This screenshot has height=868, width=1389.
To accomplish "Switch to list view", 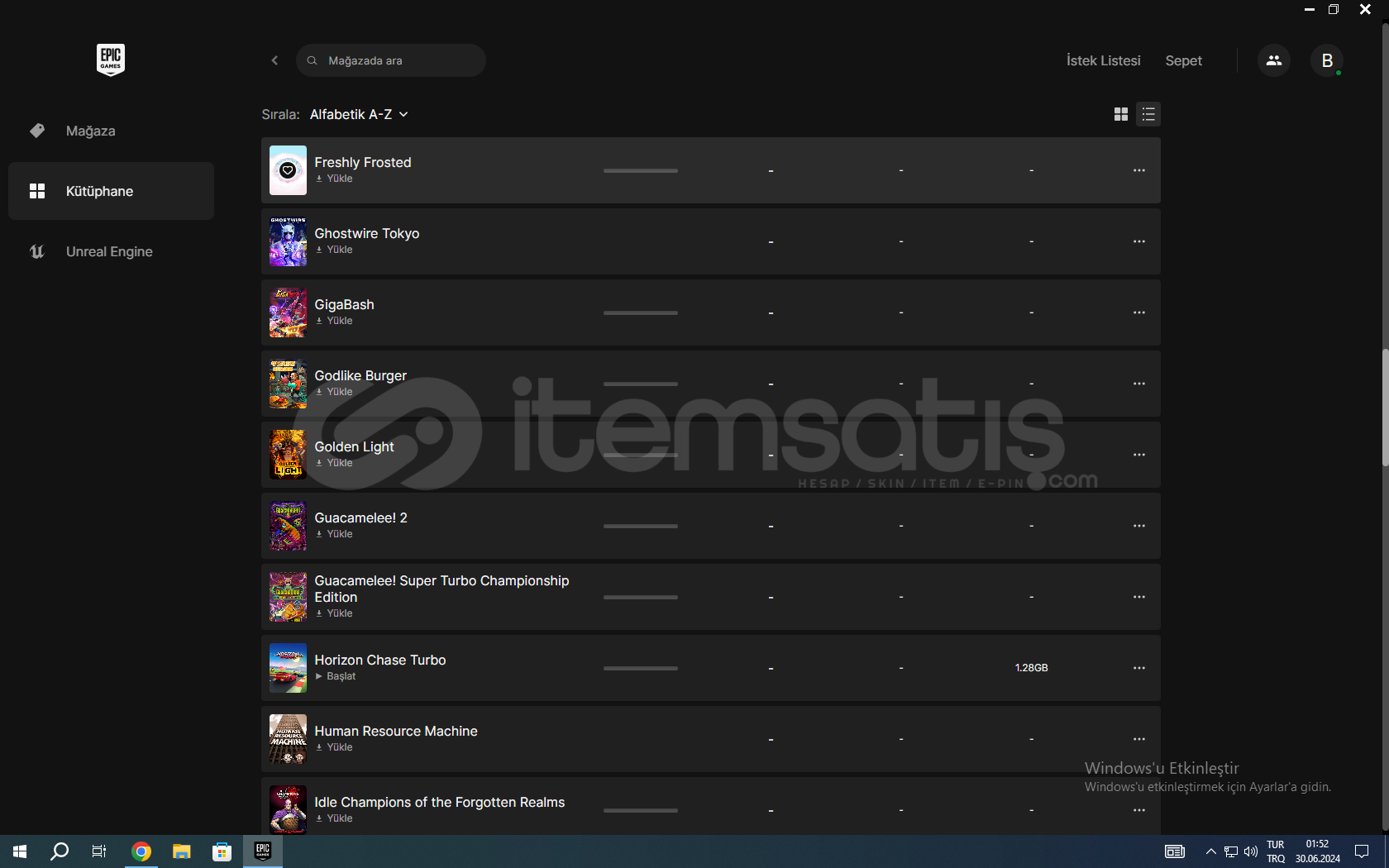I will 1148,114.
